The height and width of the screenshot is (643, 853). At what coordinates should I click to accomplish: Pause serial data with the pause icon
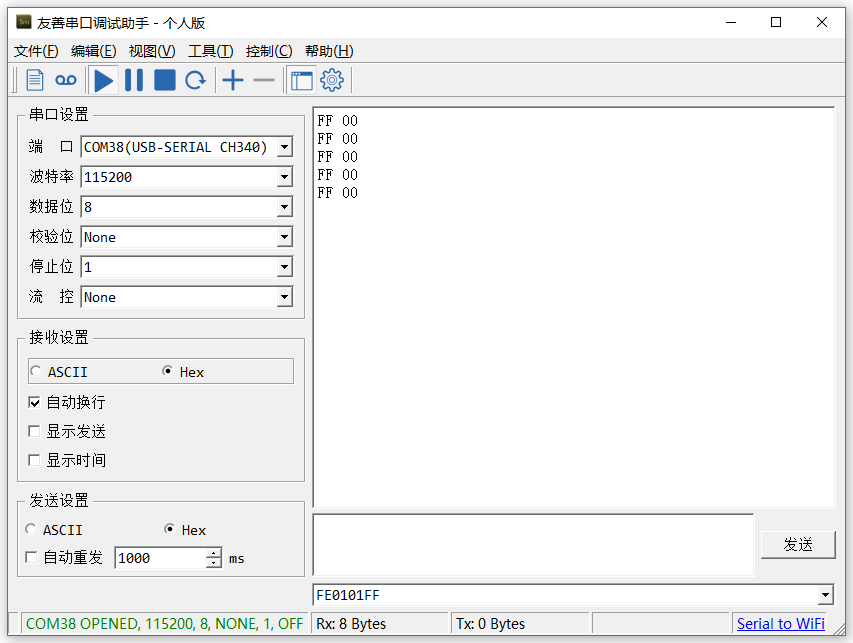[134, 80]
